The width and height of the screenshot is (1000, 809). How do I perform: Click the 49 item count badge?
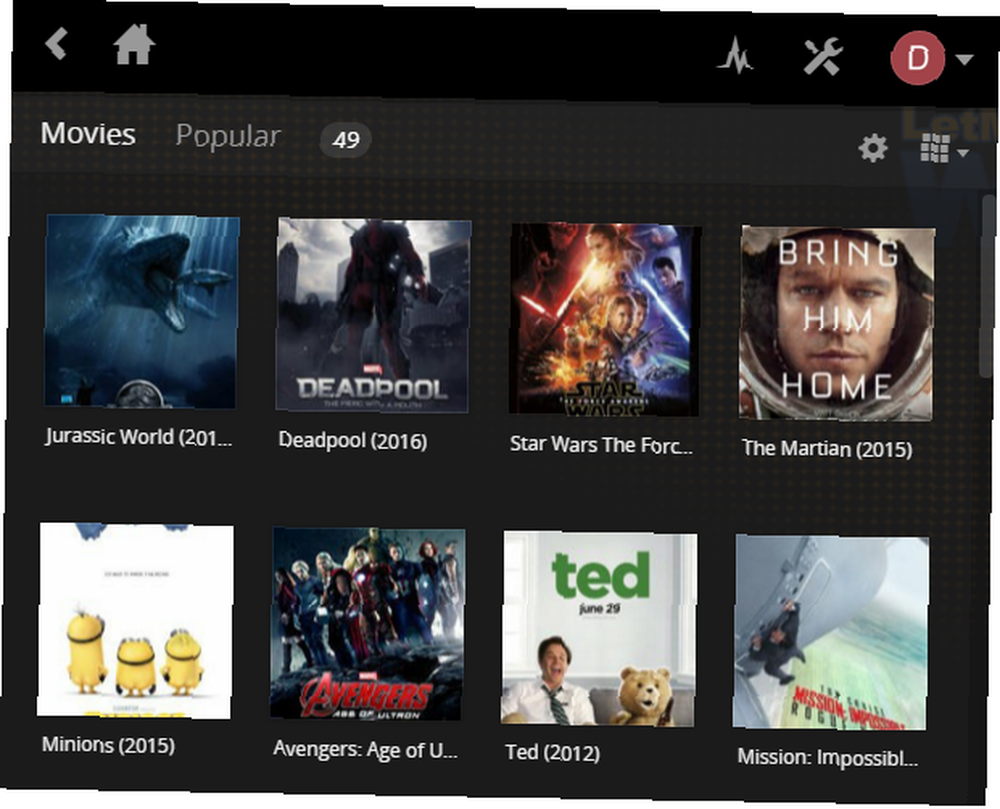(x=346, y=139)
